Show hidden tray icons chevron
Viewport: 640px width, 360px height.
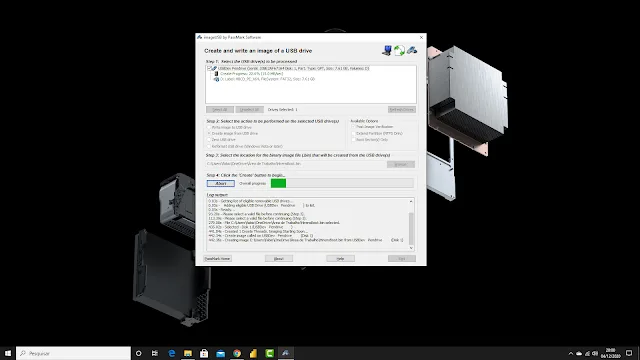click(x=571, y=353)
